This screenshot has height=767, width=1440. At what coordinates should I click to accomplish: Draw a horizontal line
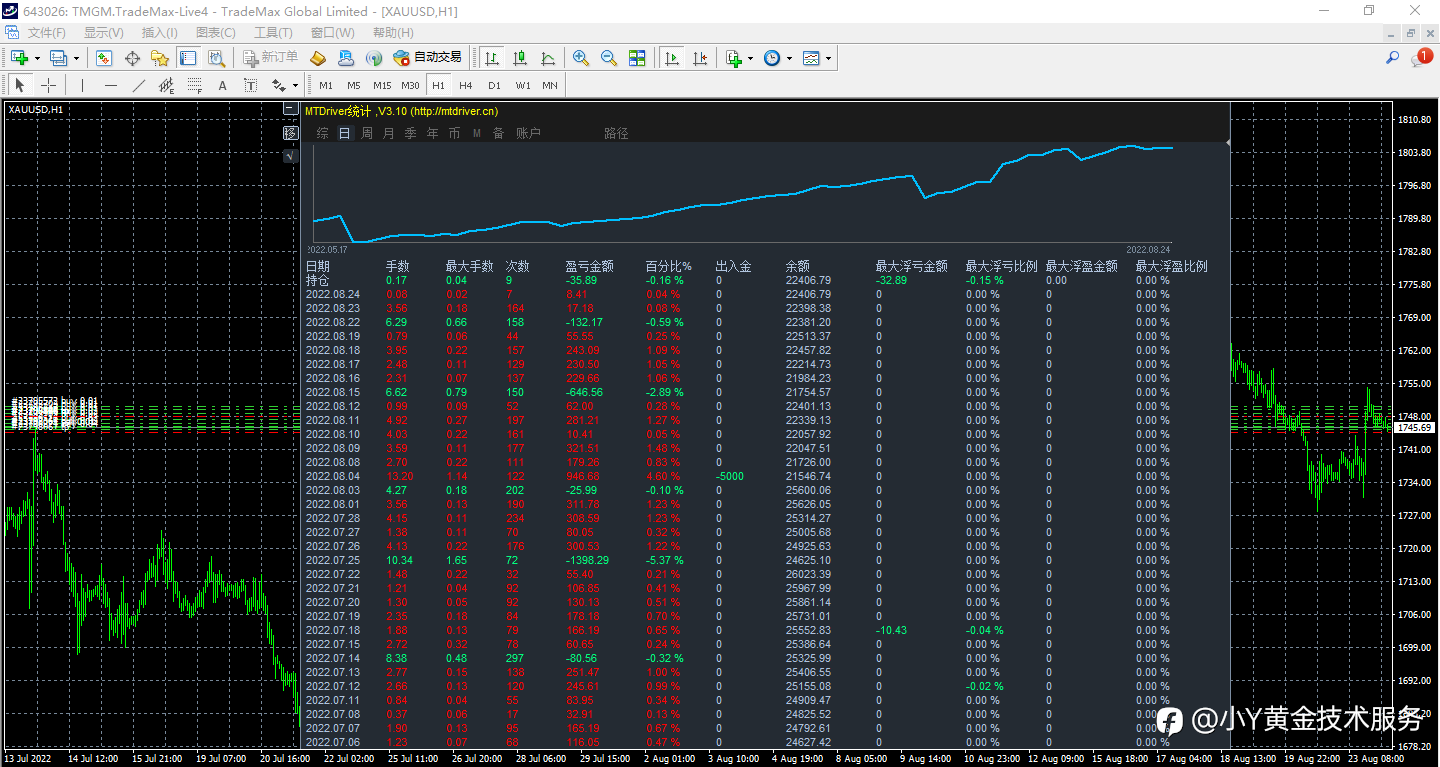(x=110, y=85)
